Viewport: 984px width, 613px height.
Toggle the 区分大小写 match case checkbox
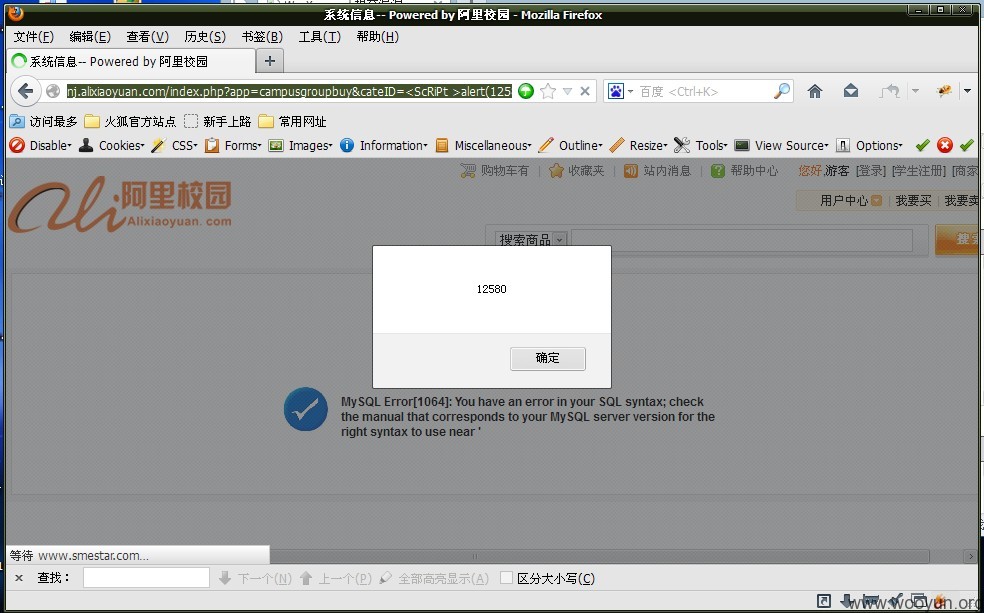tap(506, 578)
